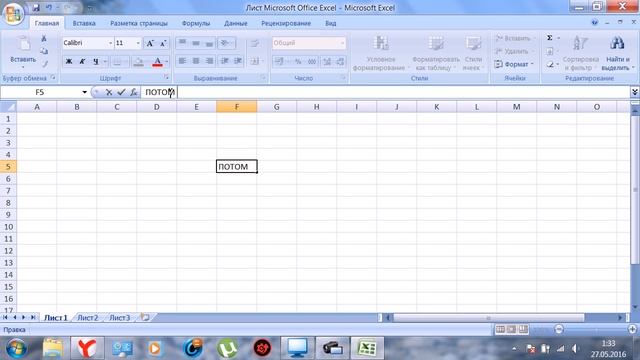Apply fill color bucket
Image resolution: width=640 pixels, height=360 pixels.
coord(138,62)
